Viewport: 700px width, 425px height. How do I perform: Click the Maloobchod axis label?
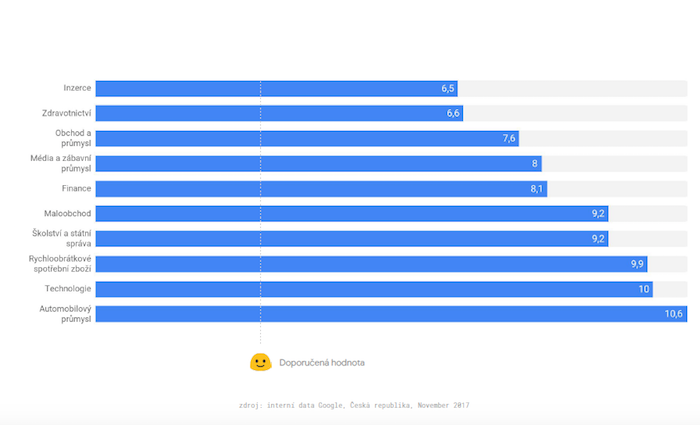(68, 214)
